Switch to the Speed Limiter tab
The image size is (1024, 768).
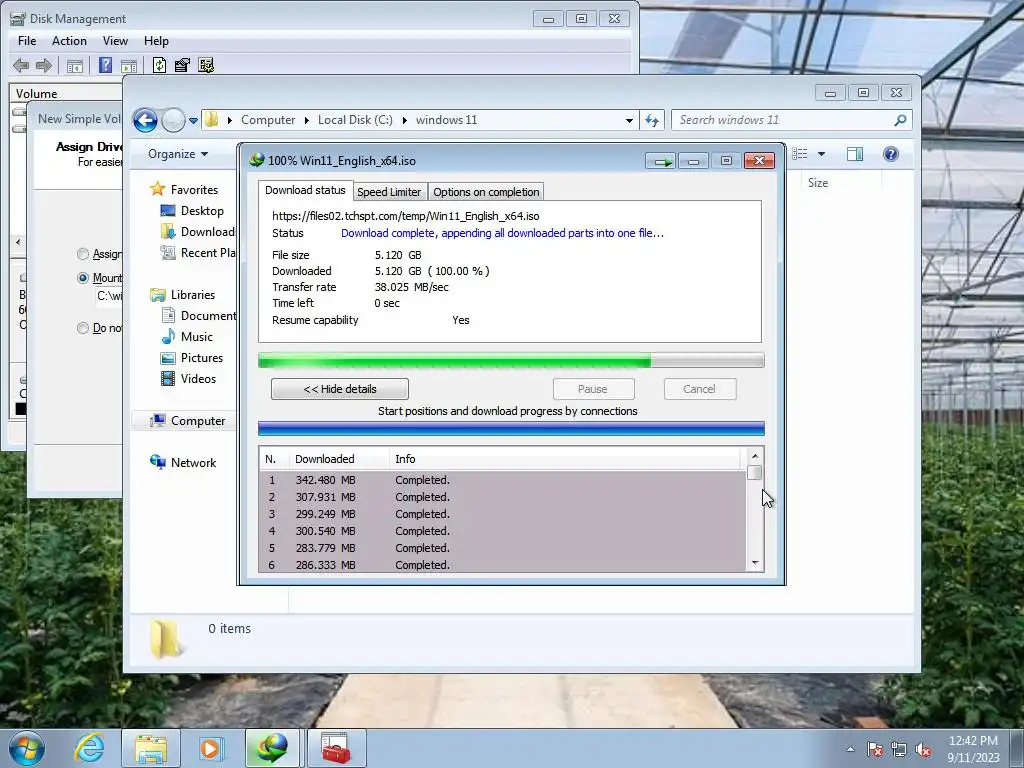coord(389,192)
